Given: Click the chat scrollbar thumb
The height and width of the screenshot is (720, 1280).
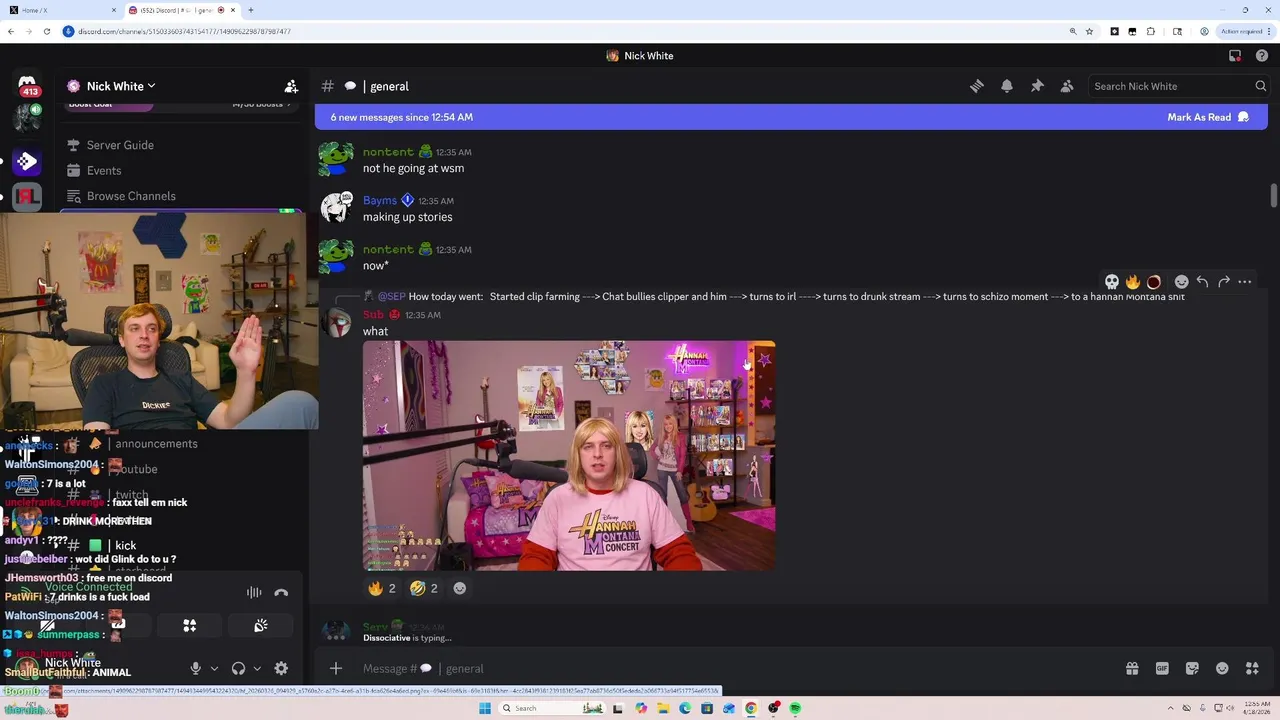Looking at the screenshot, I should tap(1274, 196).
